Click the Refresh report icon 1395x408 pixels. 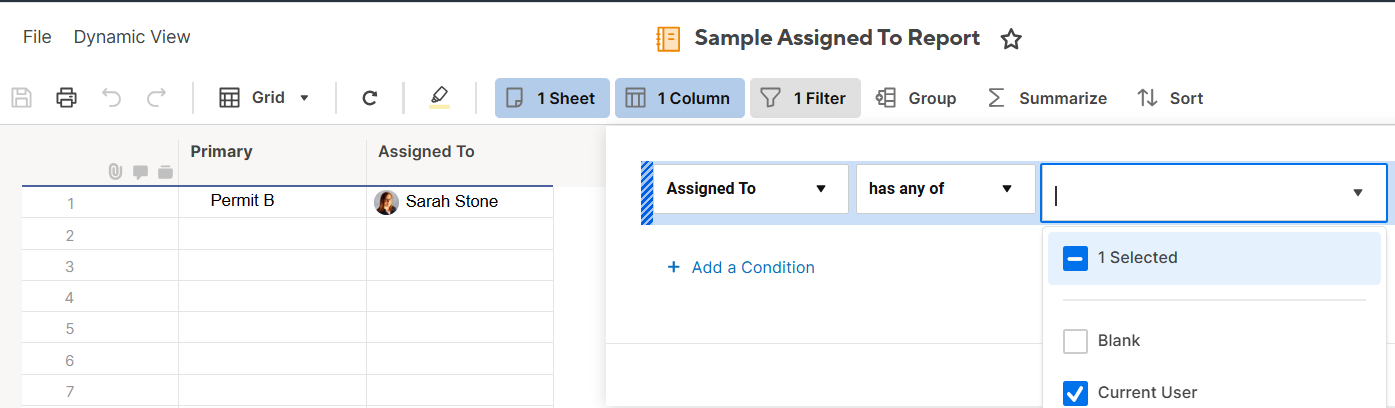click(369, 98)
